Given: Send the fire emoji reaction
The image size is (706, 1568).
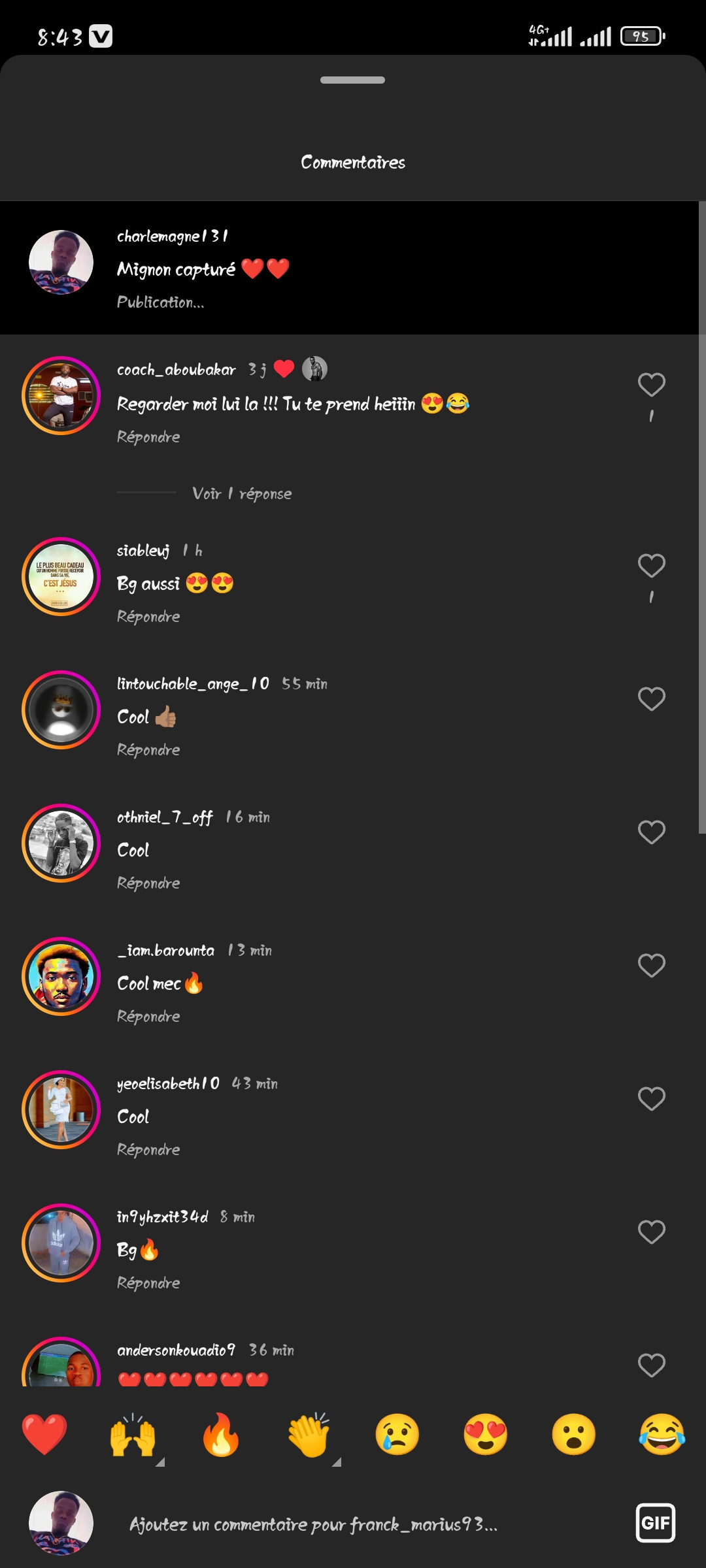Looking at the screenshot, I should click(x=221, y=1435).
